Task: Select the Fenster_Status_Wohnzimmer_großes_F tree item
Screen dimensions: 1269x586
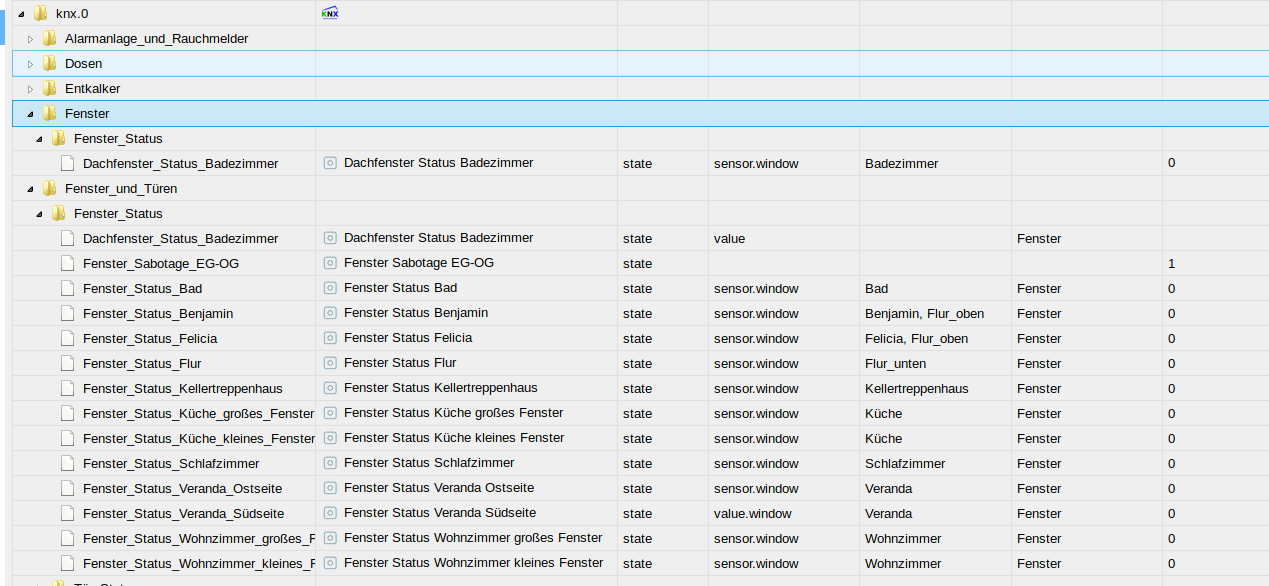Action: (198, 538)
